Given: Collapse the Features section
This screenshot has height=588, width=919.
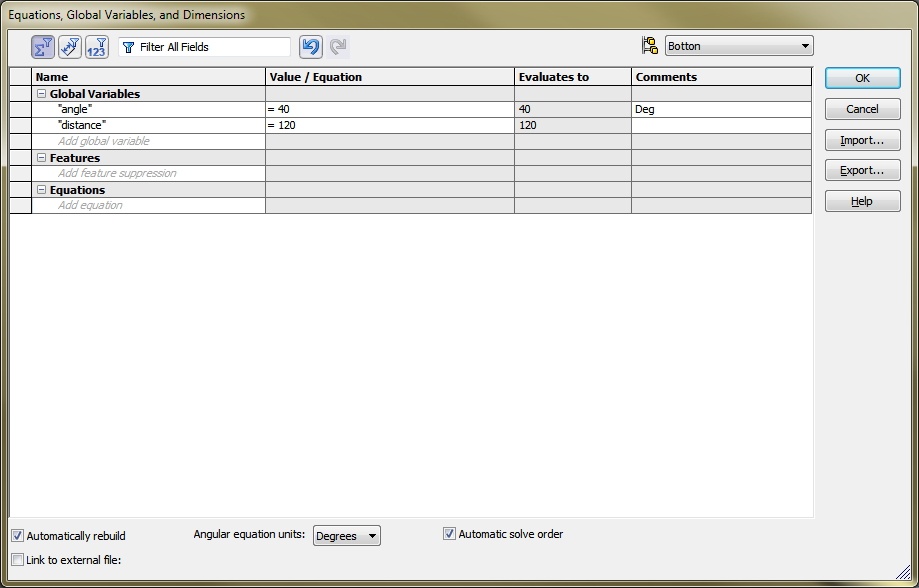Looking at the screenshot, I should [42, 158].
